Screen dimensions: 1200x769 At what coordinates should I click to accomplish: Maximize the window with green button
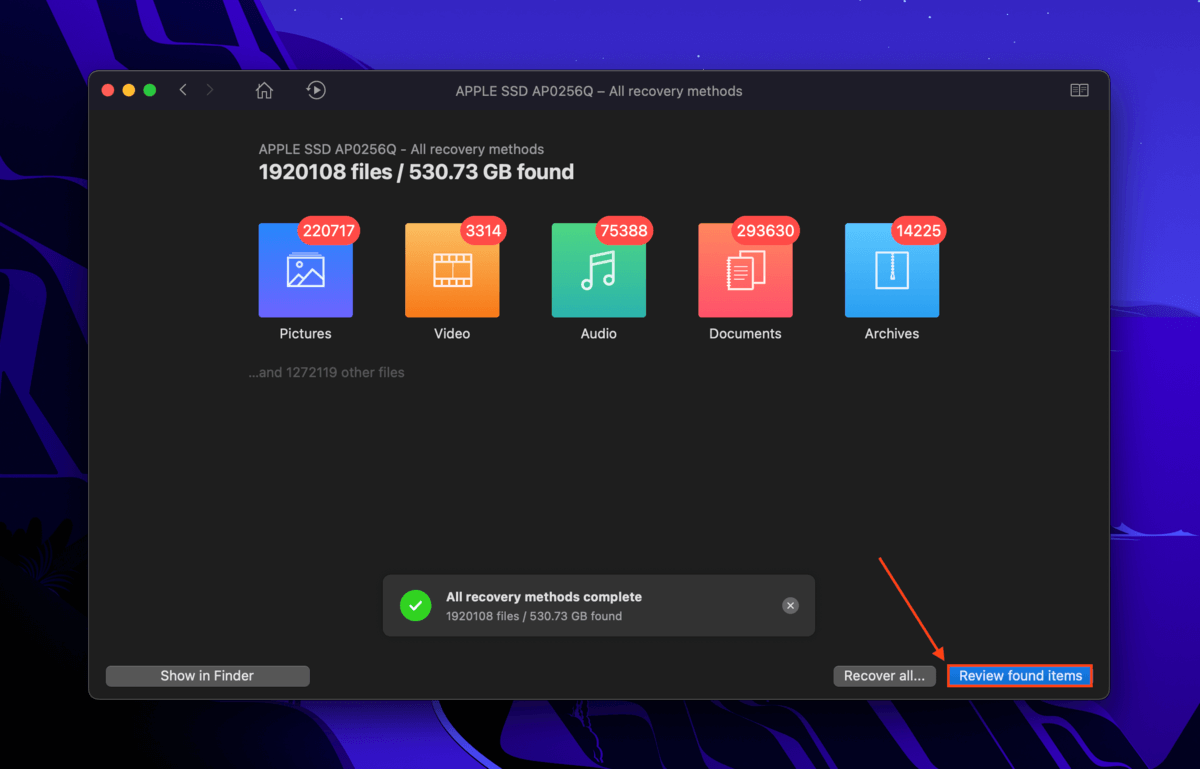point(150,90)
